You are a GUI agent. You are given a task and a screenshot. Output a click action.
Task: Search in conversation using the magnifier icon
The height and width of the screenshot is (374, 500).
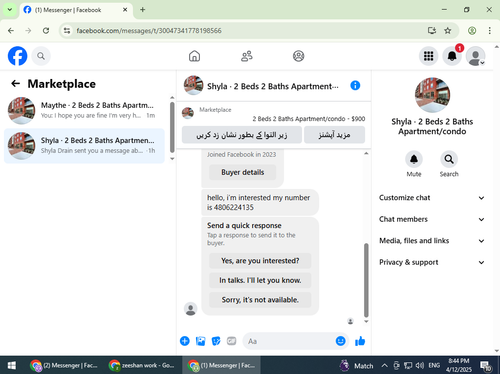point(449,159)
